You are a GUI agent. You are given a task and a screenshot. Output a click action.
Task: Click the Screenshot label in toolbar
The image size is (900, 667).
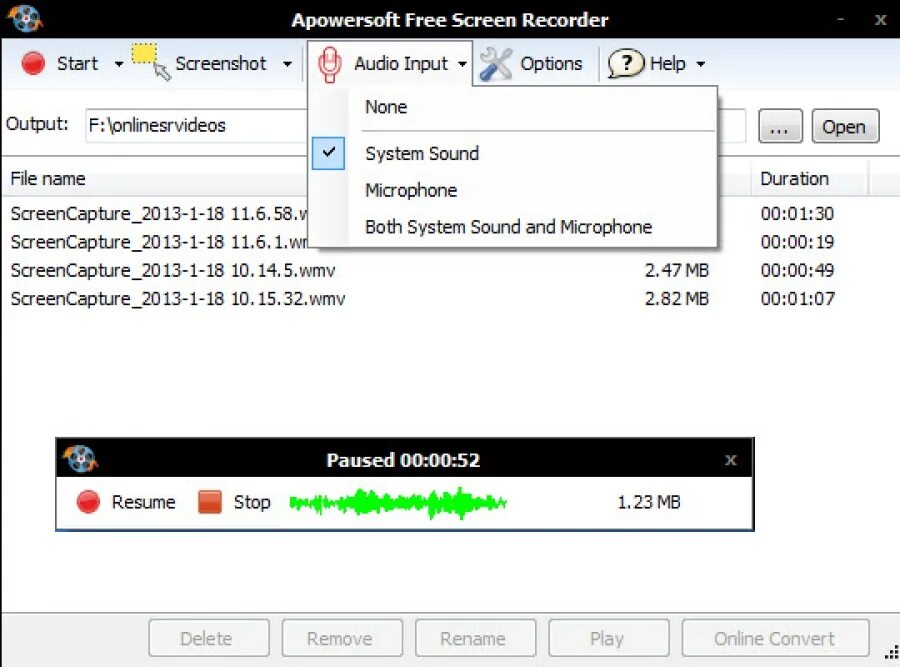point(221,63)
